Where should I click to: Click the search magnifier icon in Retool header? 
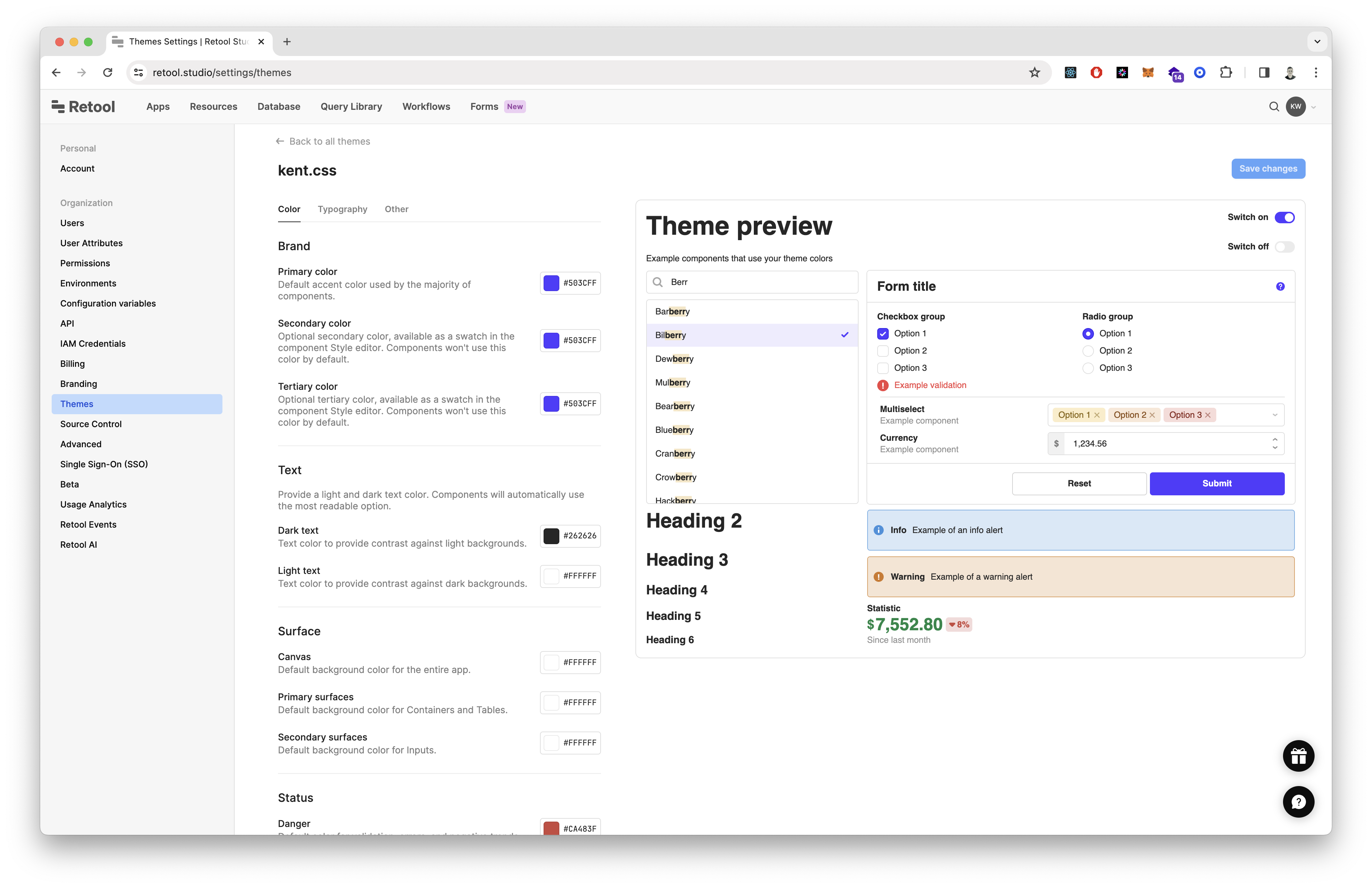pyautogui.click(x=1274, y=107)
